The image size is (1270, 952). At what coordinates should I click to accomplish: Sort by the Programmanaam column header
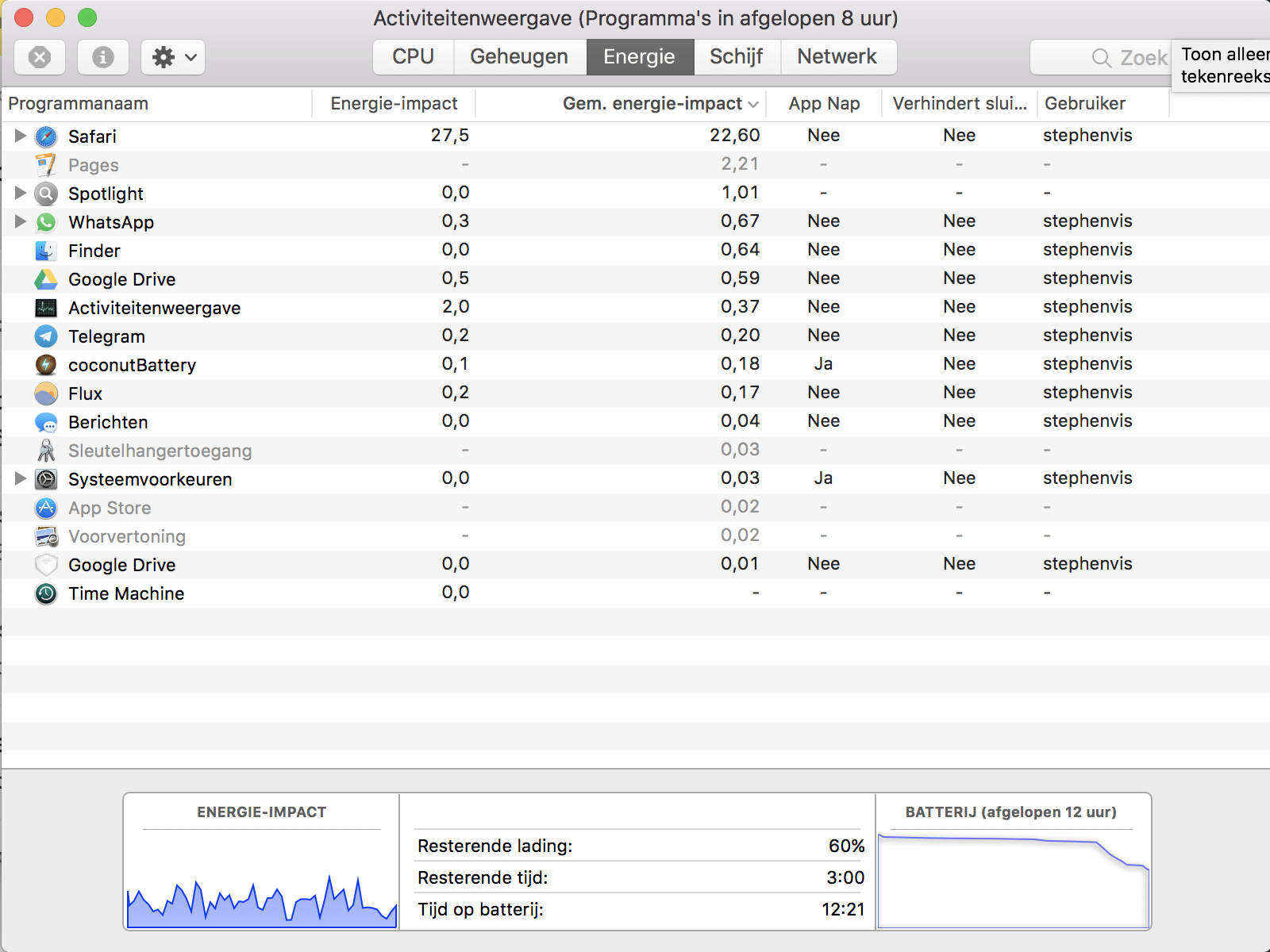pos(157,104)
